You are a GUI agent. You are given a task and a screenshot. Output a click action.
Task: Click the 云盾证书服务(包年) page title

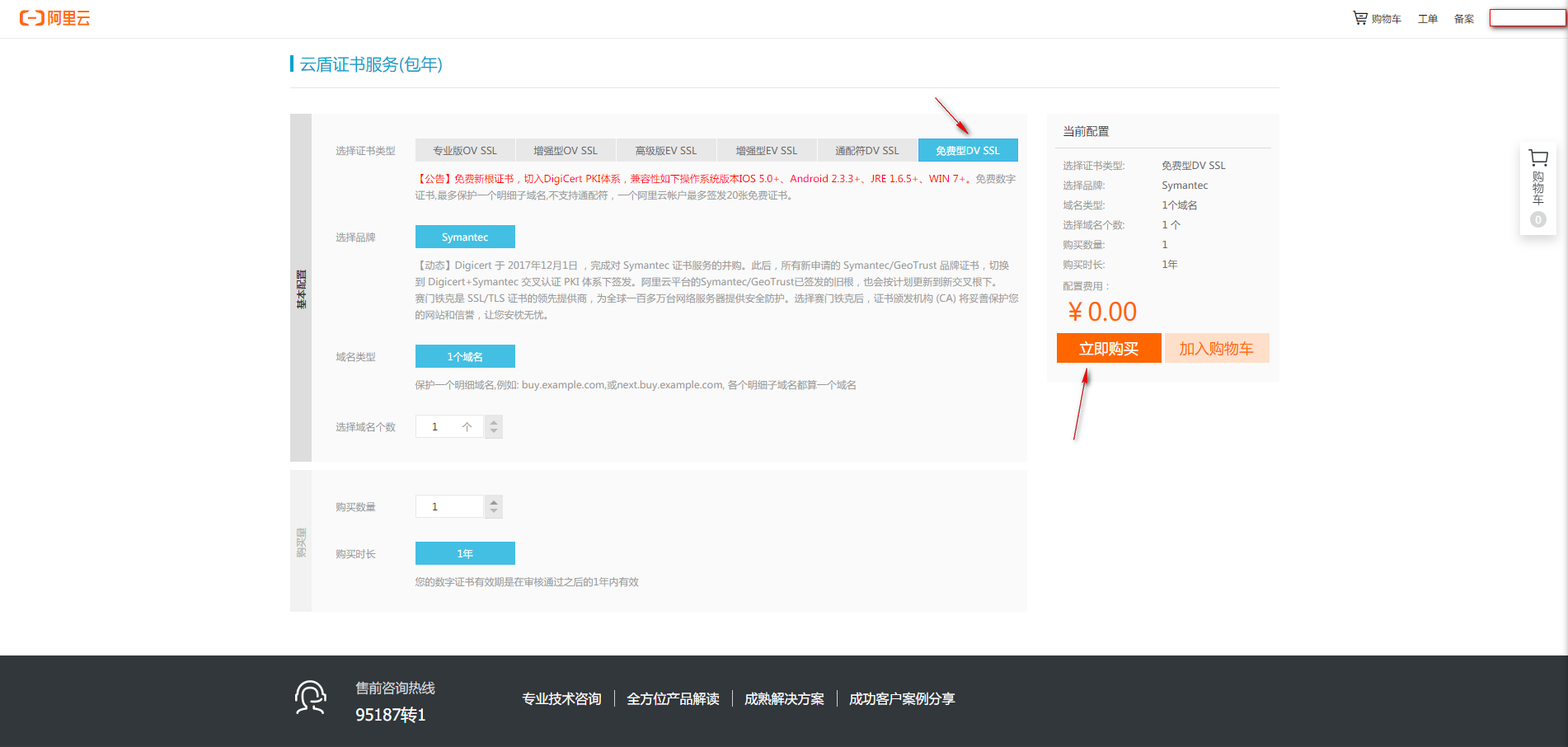point(371,64)
